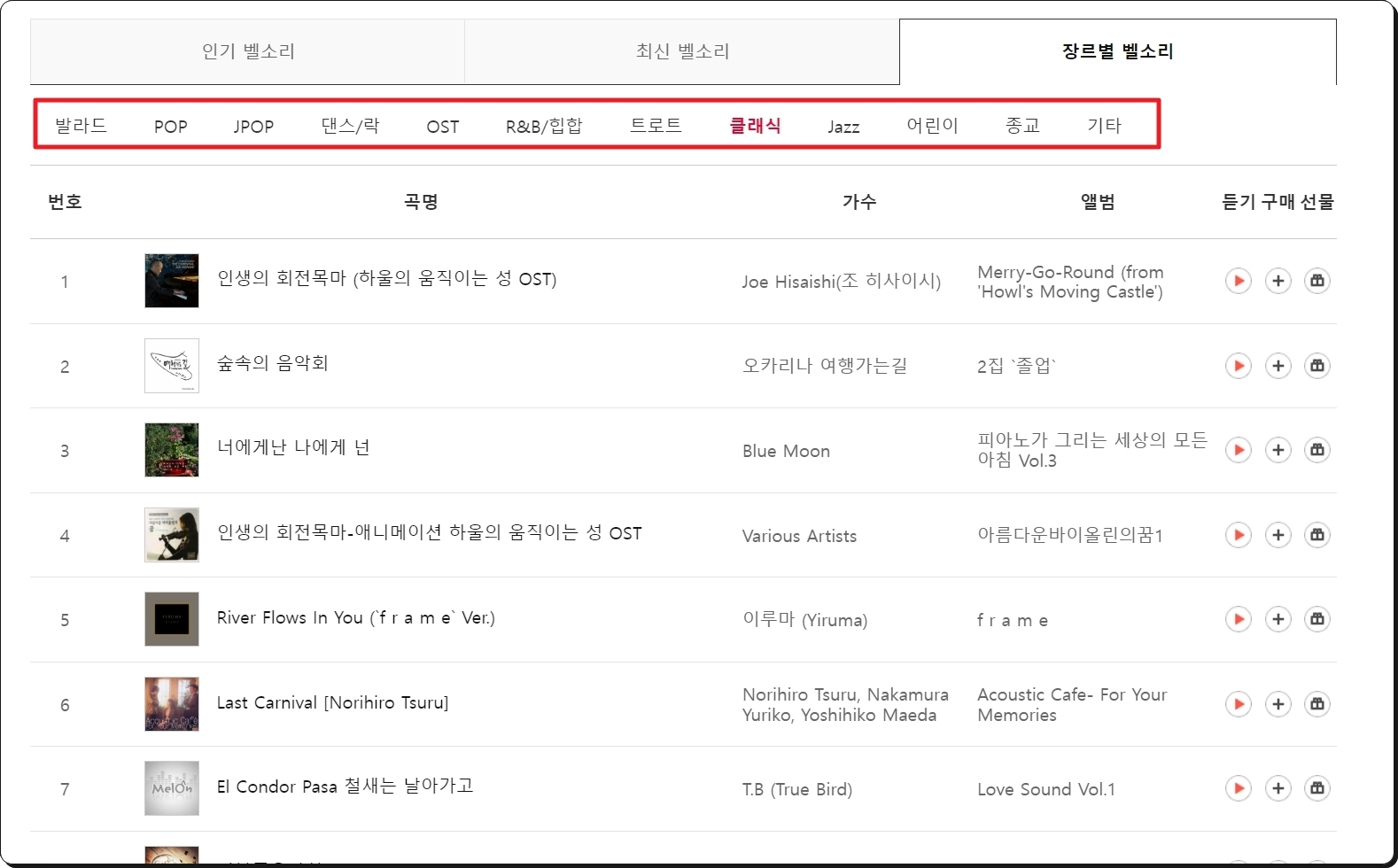Open album art for Joe Hisaishi song

point(172,281)
